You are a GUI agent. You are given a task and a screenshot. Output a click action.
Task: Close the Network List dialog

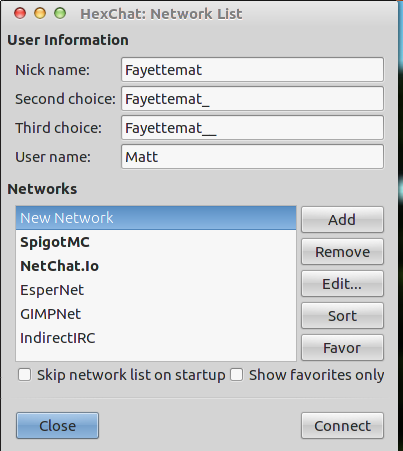57,426
